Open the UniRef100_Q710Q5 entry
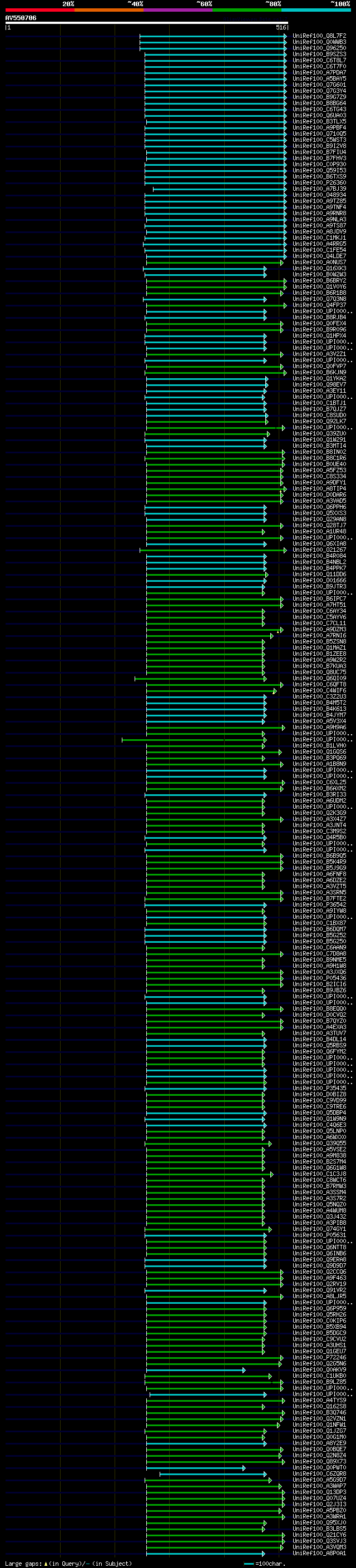Image resolution: width=356 pixels, height=1568 pixels. [319, 133]
